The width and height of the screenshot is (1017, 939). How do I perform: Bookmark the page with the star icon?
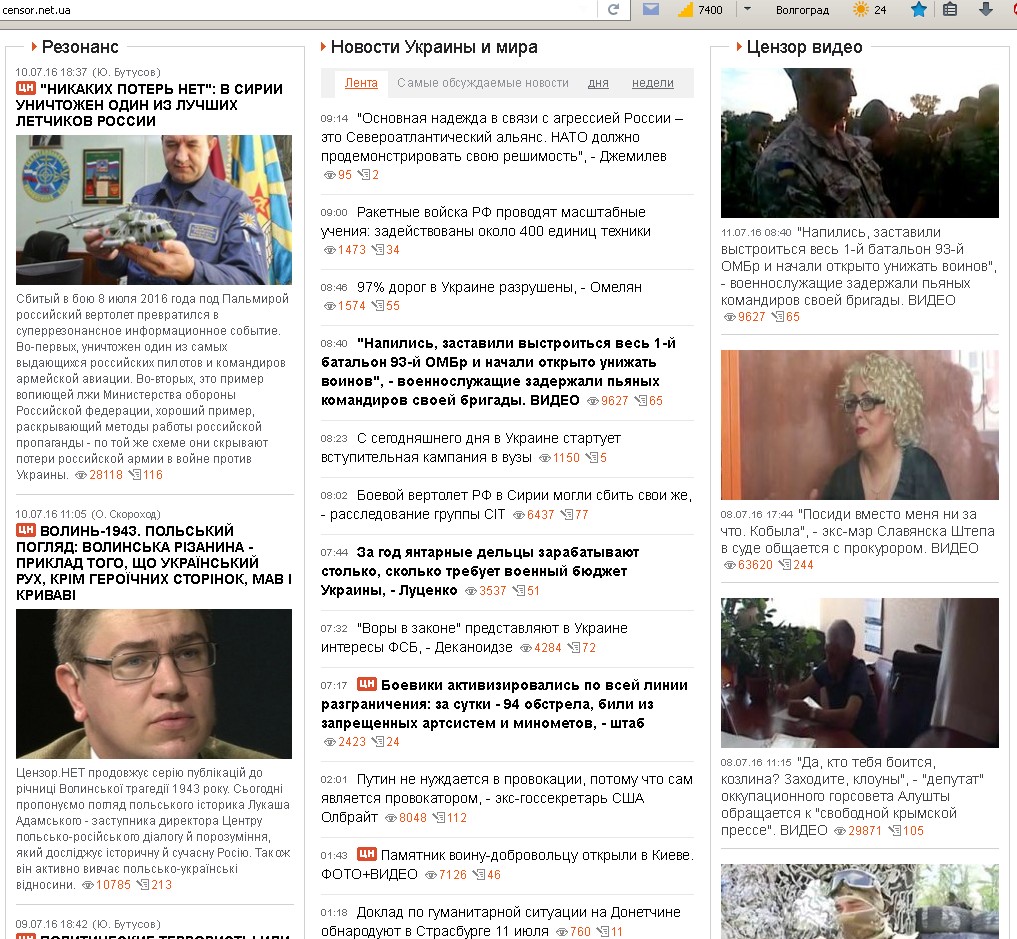pos(918,9)
